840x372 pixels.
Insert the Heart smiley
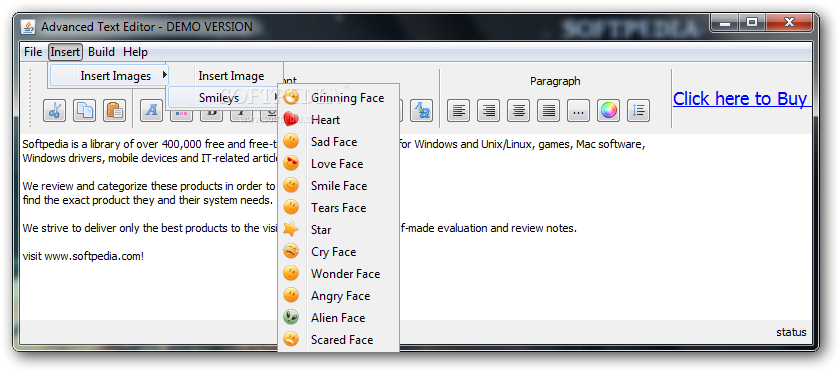(339, 120)
